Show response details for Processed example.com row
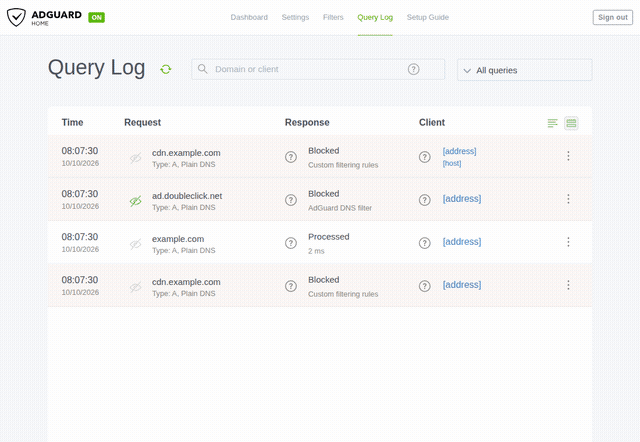The image size is (640, 442). coord(291,243)
